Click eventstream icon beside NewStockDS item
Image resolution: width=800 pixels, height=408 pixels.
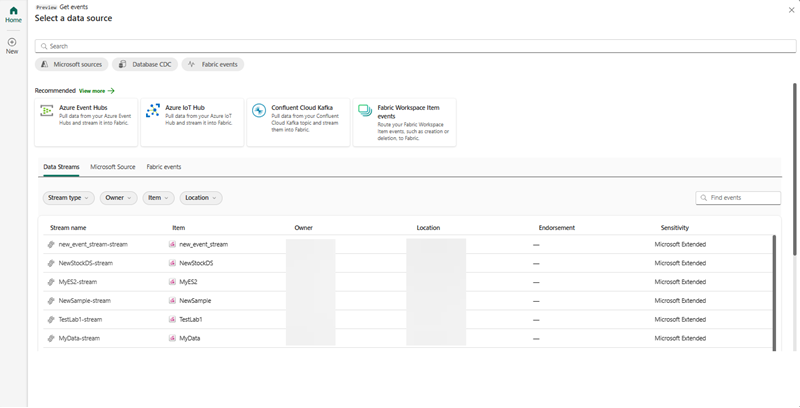(x=172, y=264)
